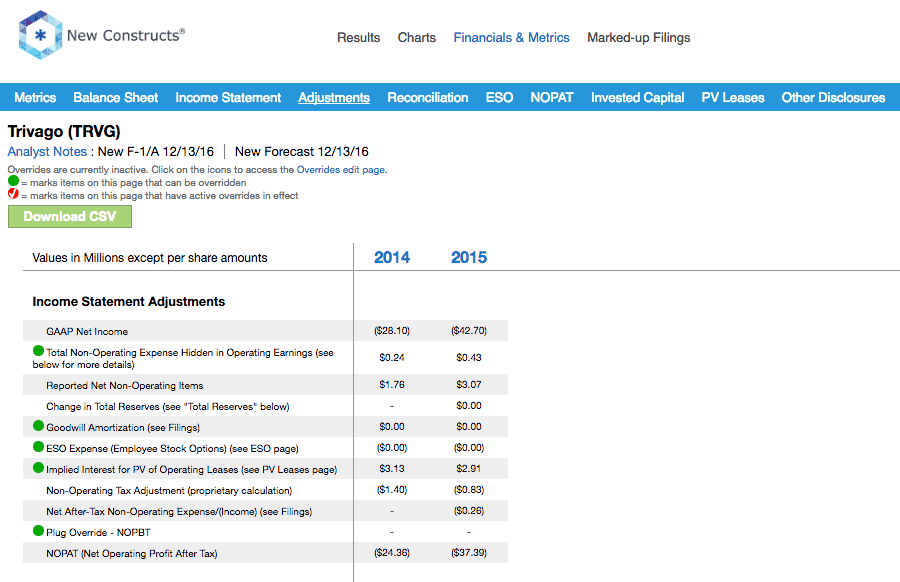
Task: Select the 2015 column header
Action: (x=469, y=257)
